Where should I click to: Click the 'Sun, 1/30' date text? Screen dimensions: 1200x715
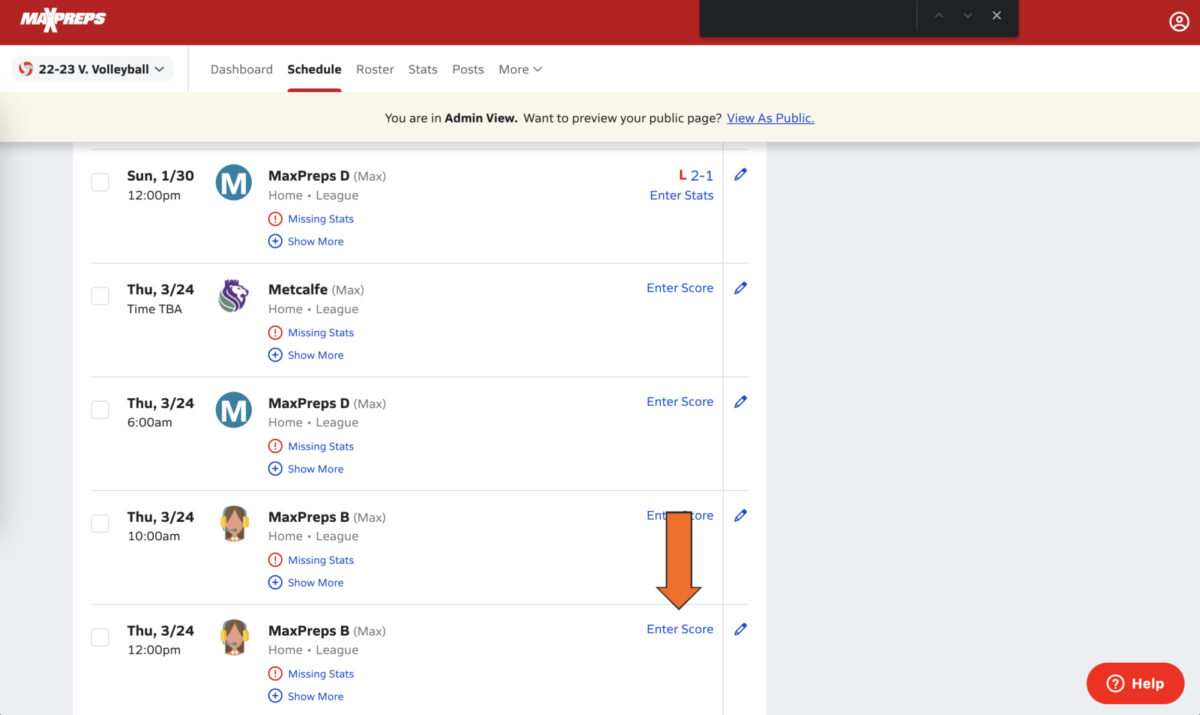[161, 176]
